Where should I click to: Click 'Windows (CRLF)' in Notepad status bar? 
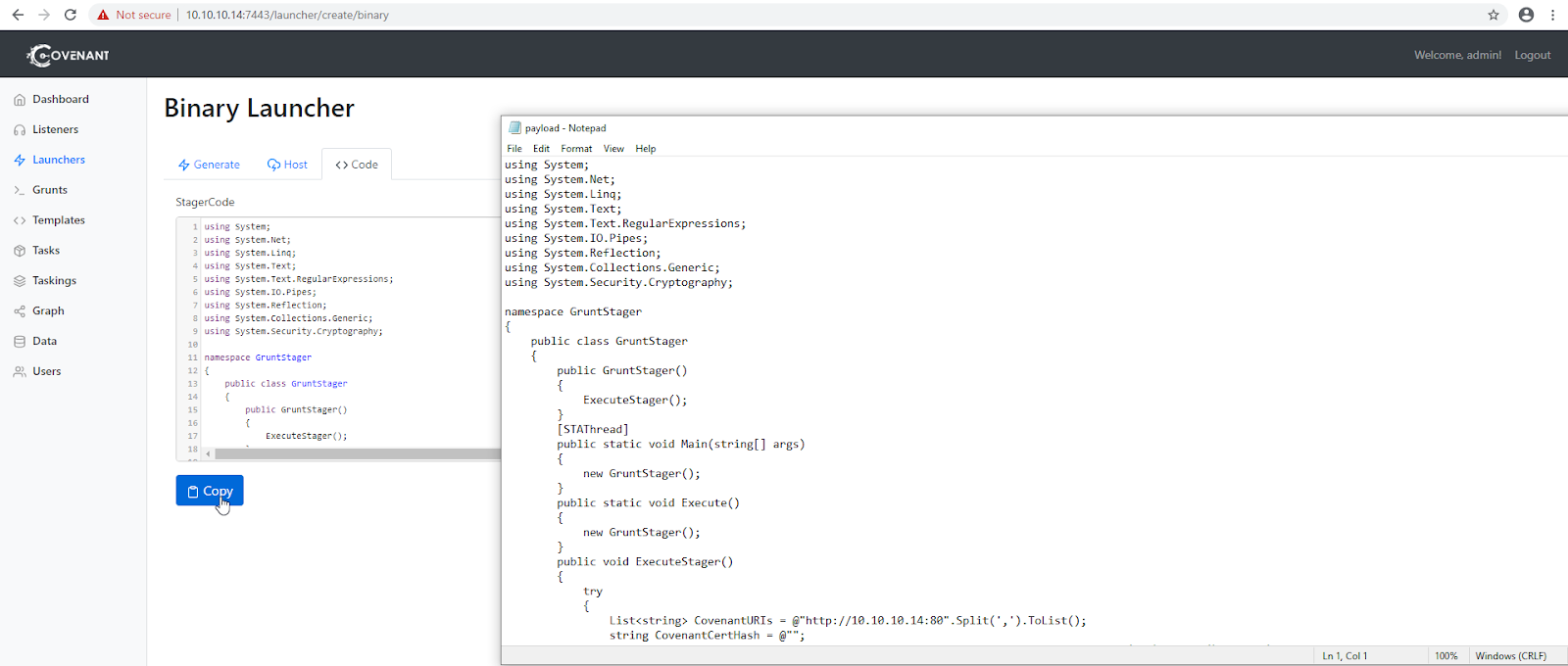[1510, 655]
